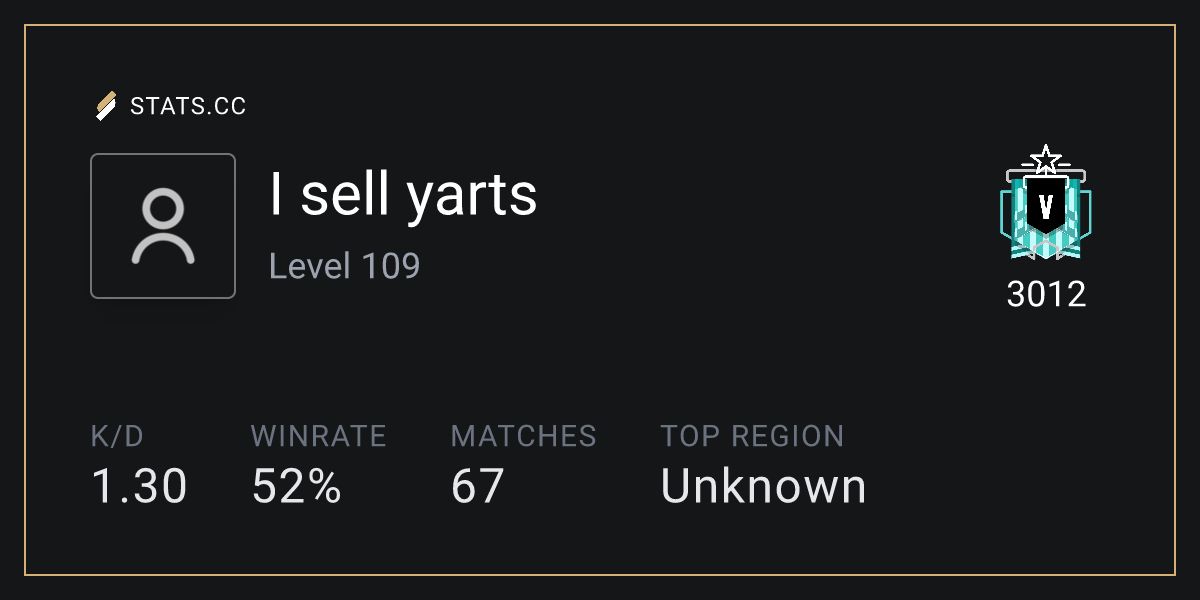Select the 52% winrate value
Viewport: 1200px width, 600px height.
pyautogui.click(x=296, y=486)
